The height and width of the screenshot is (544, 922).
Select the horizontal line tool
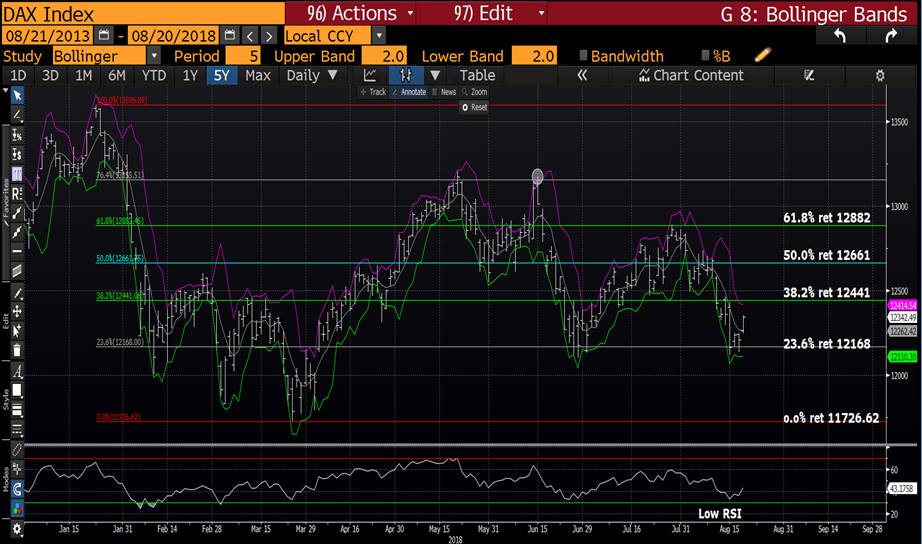pos(17,251)
